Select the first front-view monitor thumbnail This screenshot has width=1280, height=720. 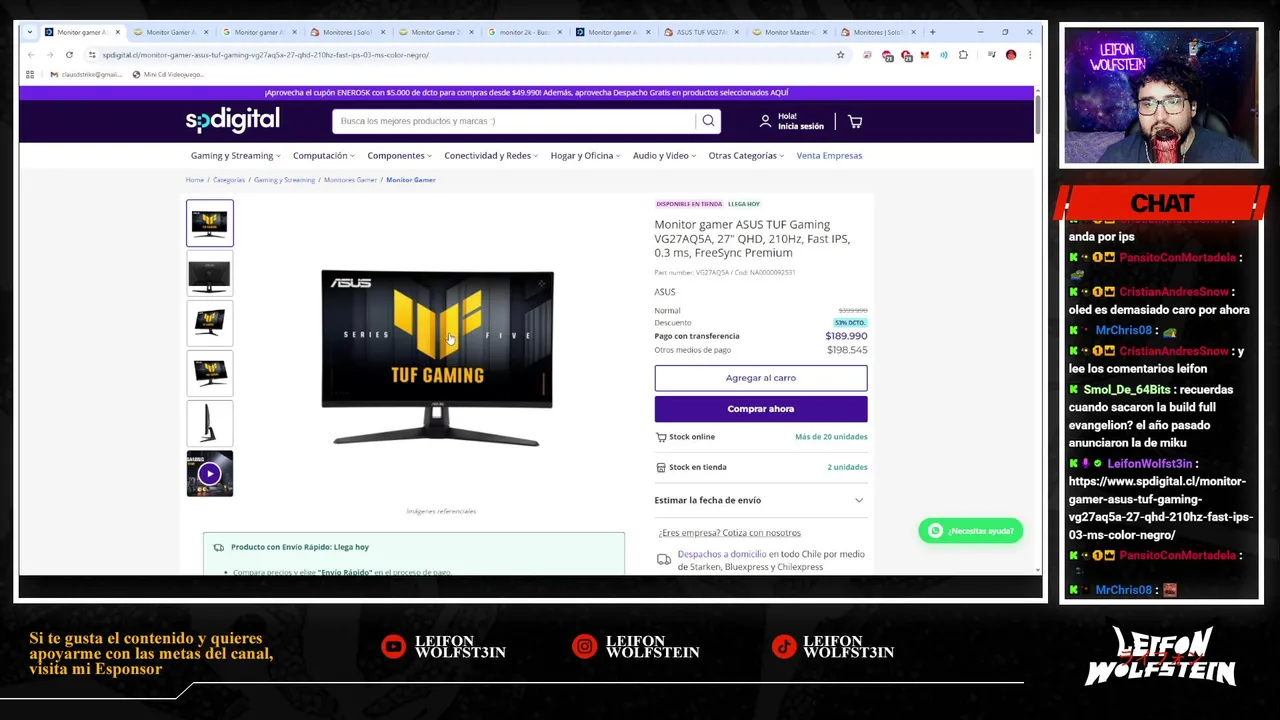point(209,223)
